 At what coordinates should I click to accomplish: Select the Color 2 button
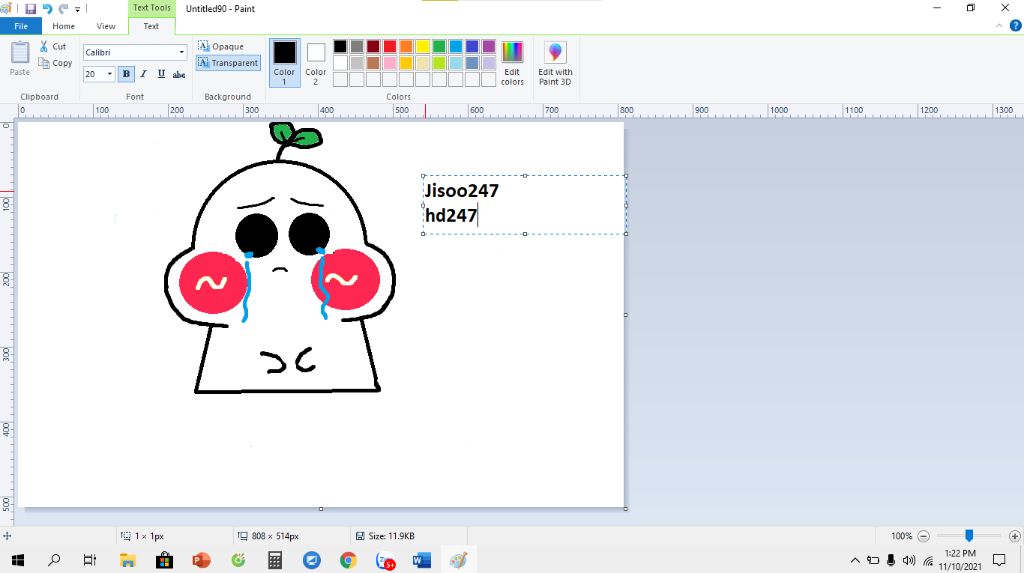pyautogui.click(x=316, y=62)
